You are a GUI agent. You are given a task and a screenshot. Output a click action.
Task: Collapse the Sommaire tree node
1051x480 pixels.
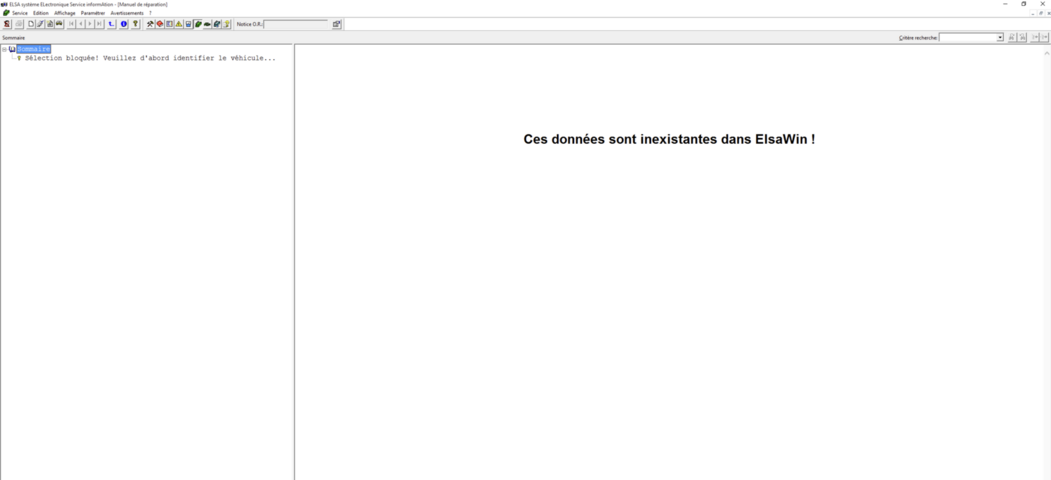[x=5, y=49]
